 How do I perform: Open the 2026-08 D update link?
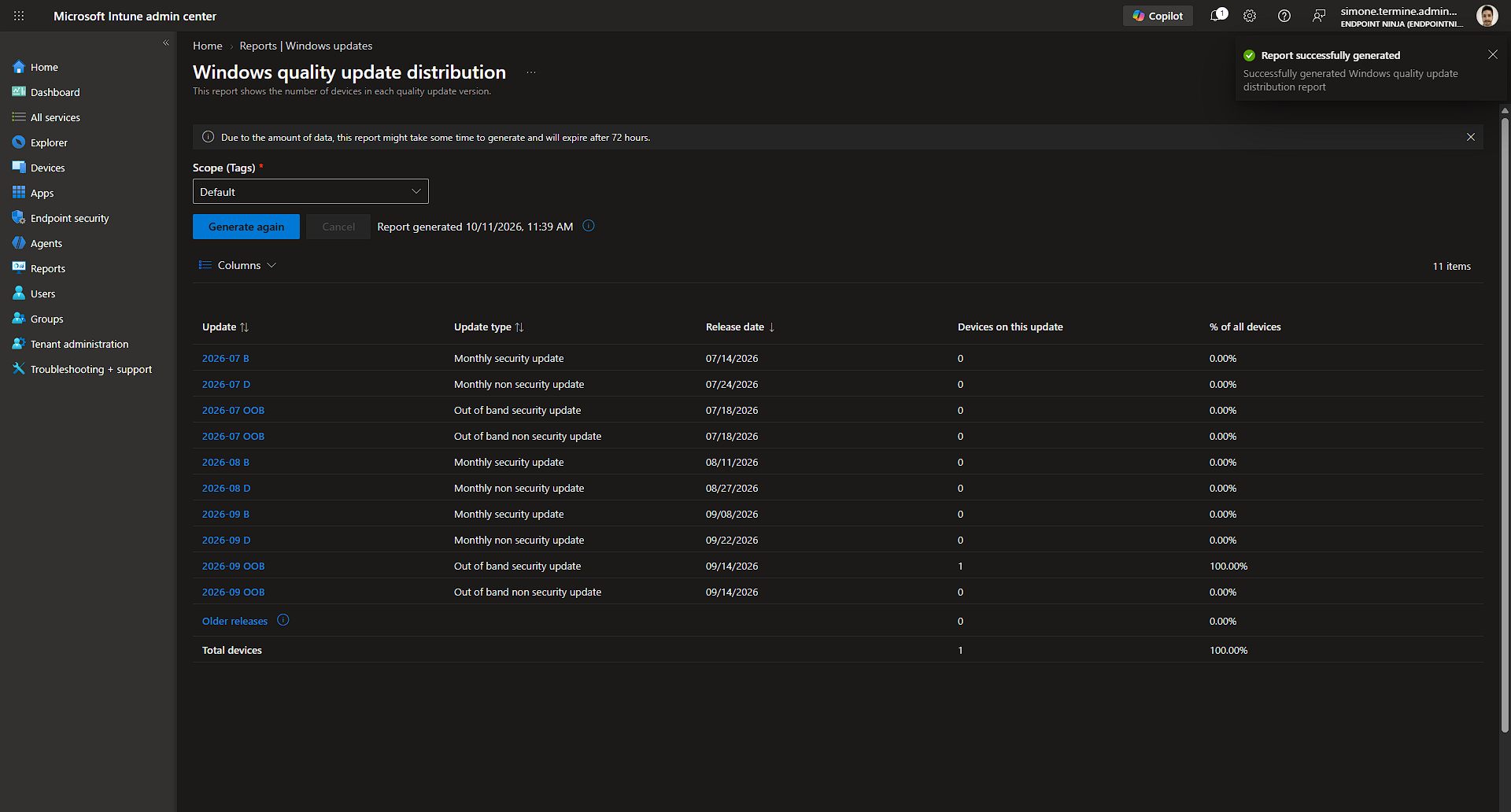coord(227,488)
